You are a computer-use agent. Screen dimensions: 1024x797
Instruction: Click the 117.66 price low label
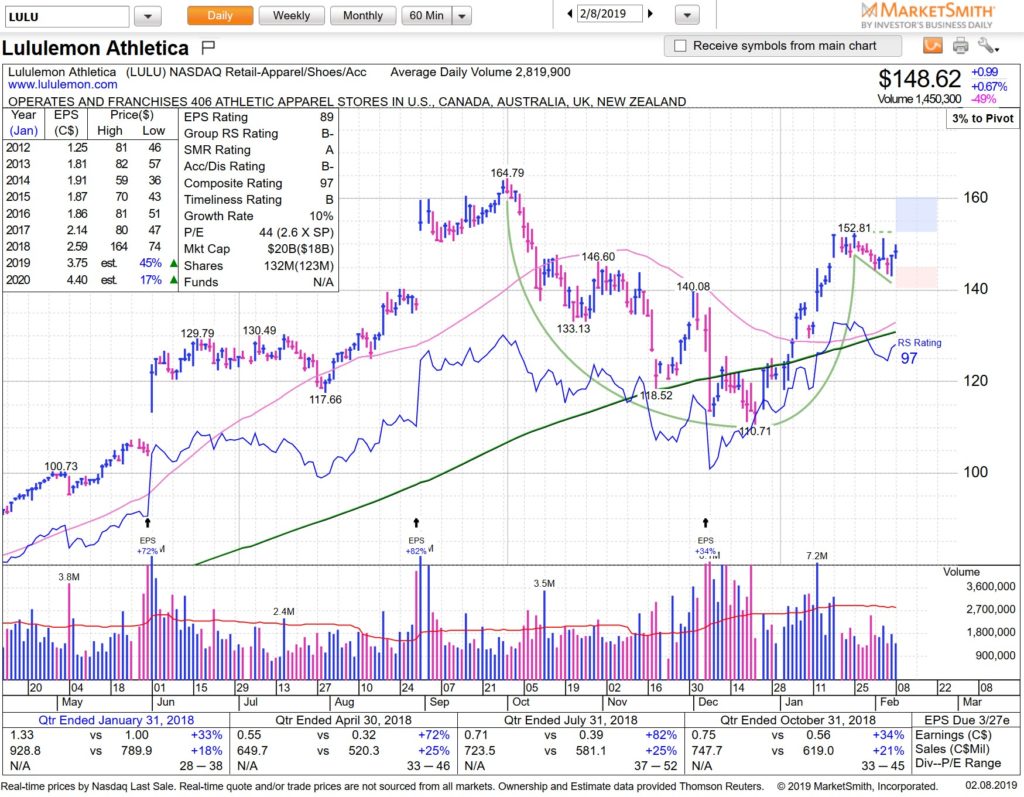(x=325, y=399)
